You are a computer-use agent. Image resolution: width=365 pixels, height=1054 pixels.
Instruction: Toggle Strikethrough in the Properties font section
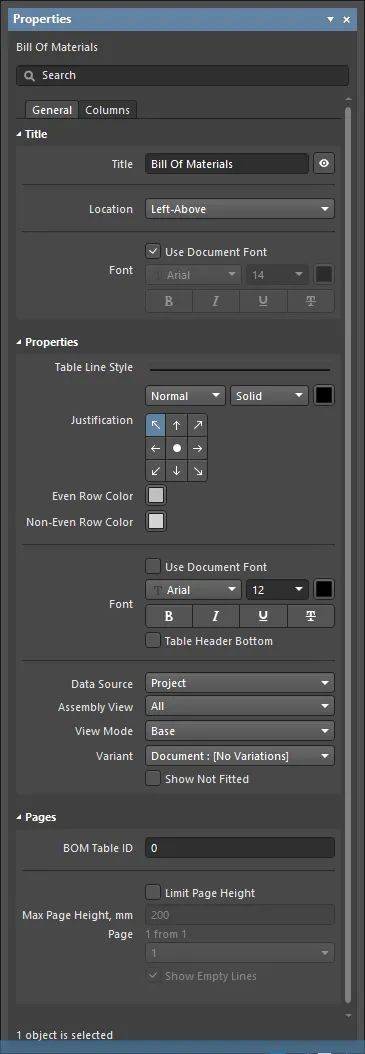point(311,616)
